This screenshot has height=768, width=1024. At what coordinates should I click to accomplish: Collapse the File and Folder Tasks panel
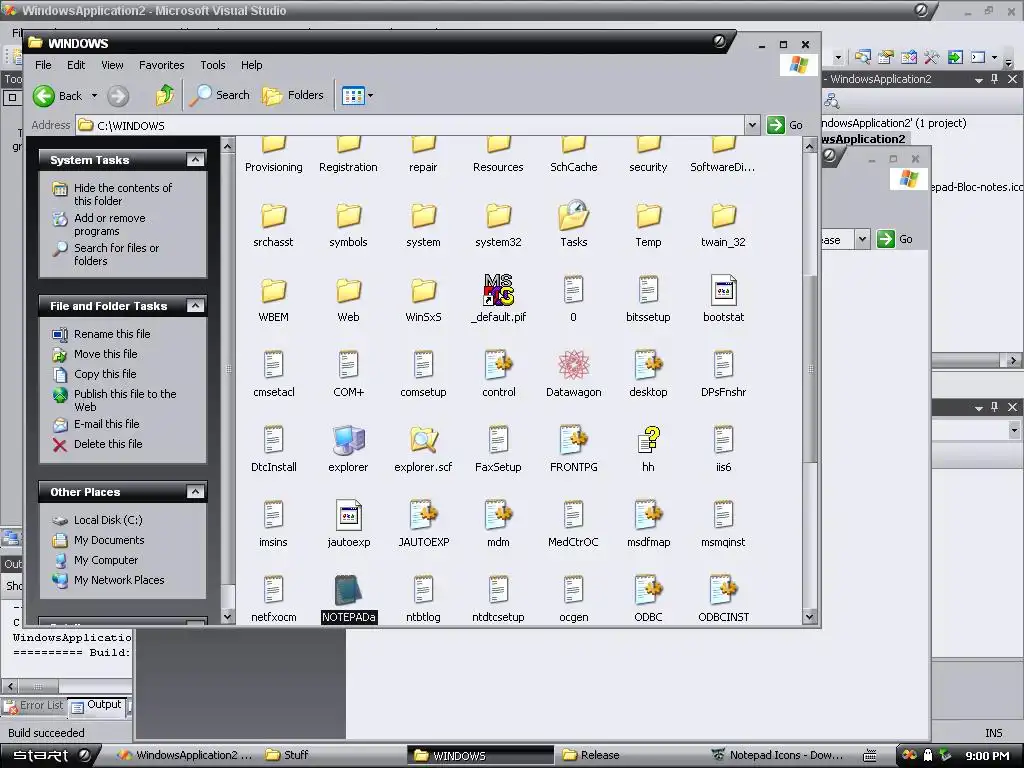click(195, 306)
